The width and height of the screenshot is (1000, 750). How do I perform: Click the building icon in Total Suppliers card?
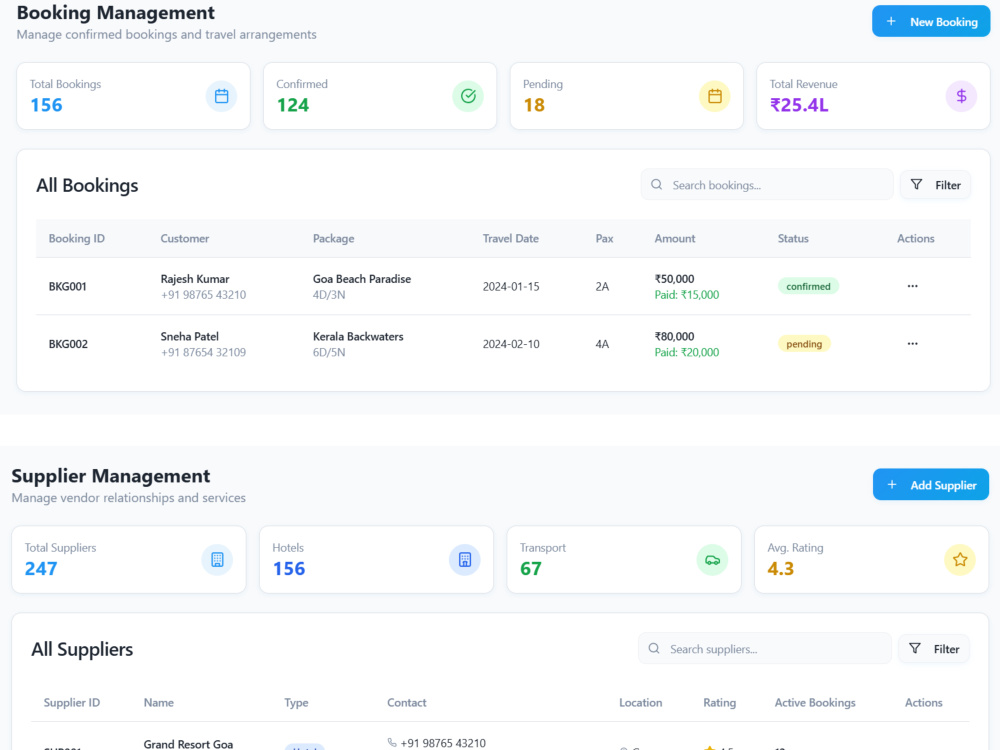[217, 560]
